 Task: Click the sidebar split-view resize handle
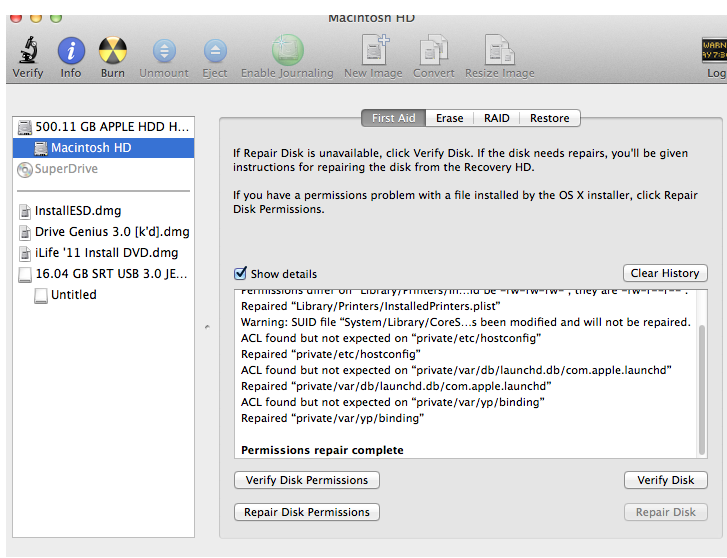click(207, 327)
